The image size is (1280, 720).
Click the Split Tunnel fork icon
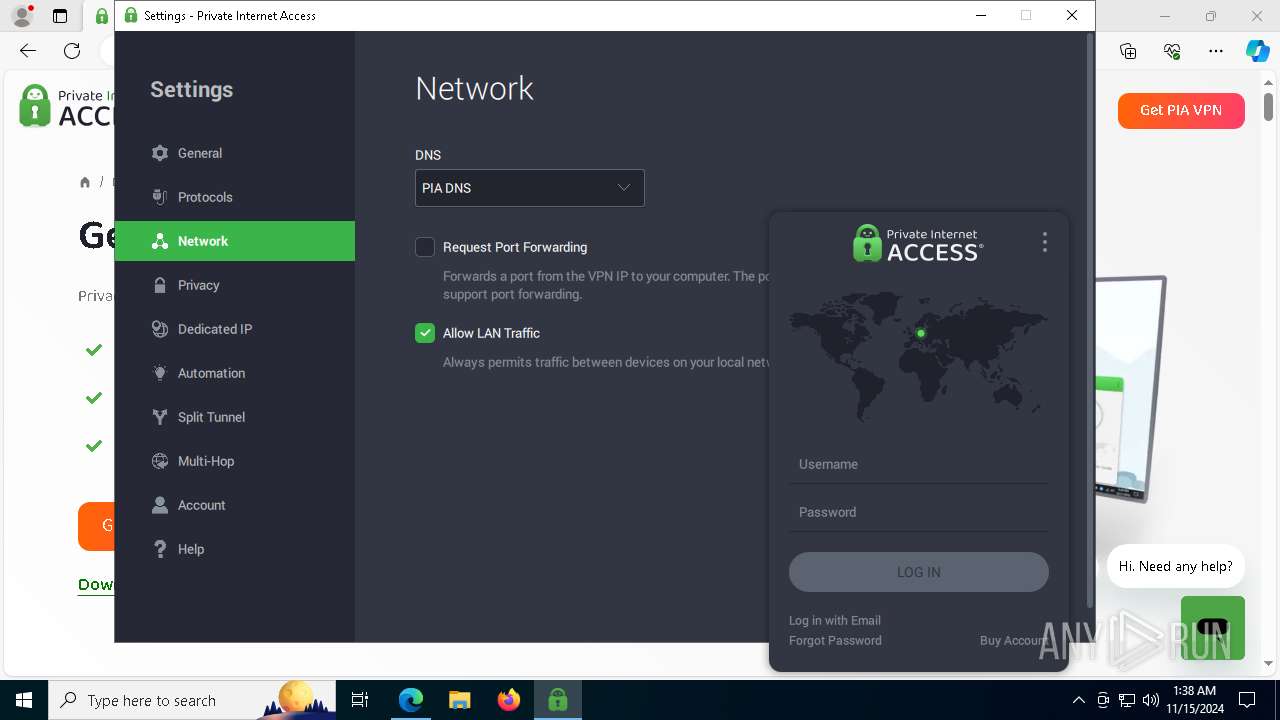coord(159,417)
